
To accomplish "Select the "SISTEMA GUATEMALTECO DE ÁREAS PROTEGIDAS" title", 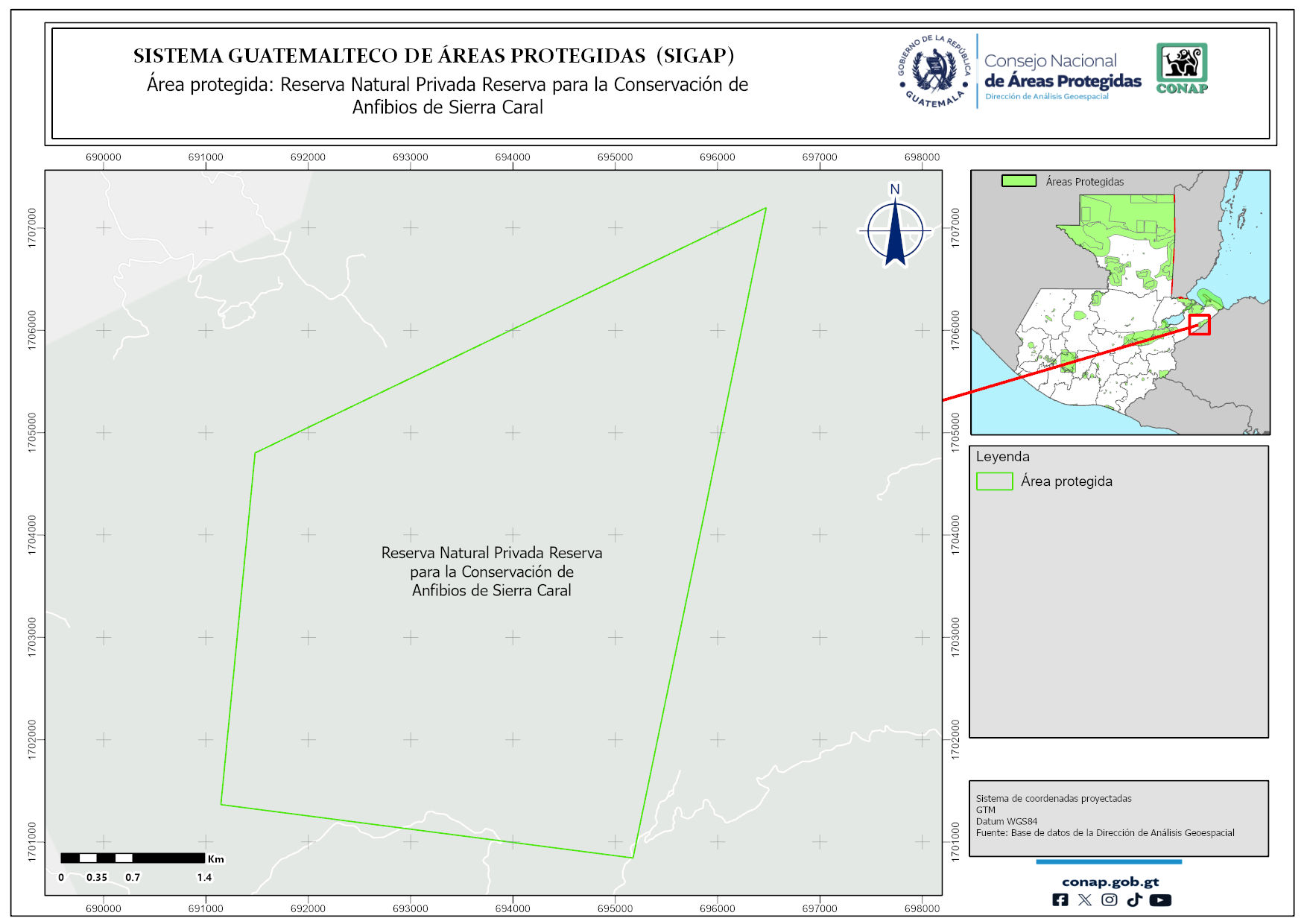I will pos(434,56).
